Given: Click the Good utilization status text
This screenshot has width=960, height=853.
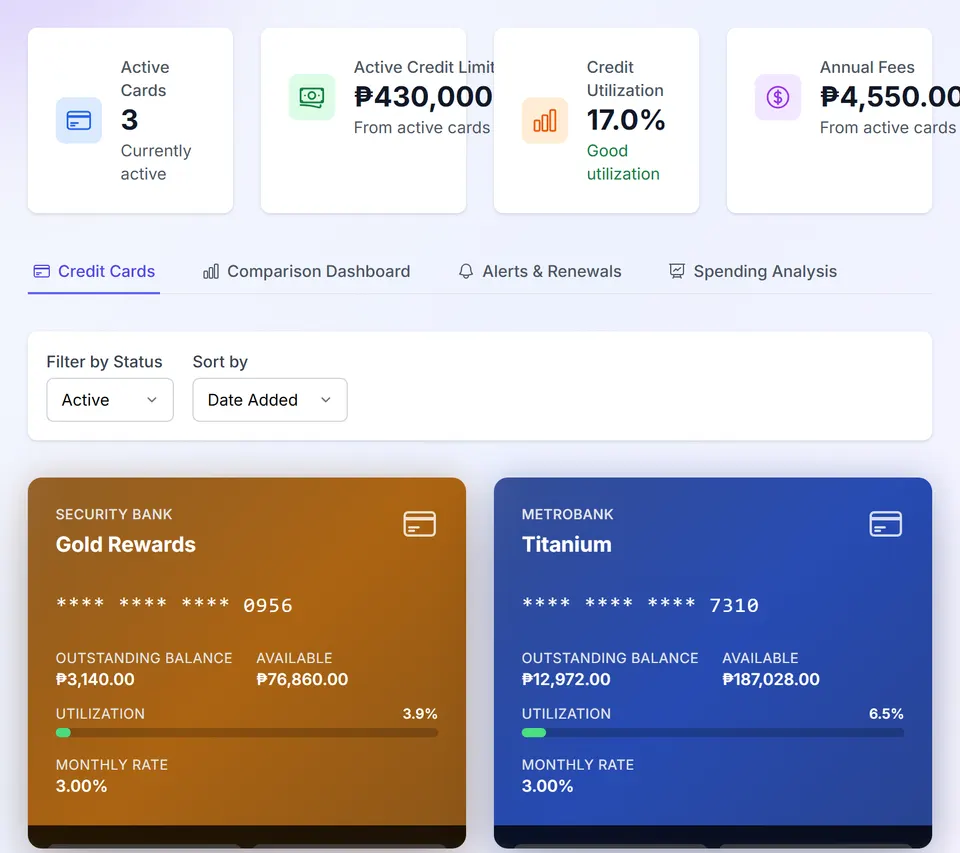Looking at the screenshot, I should (623, 162).
